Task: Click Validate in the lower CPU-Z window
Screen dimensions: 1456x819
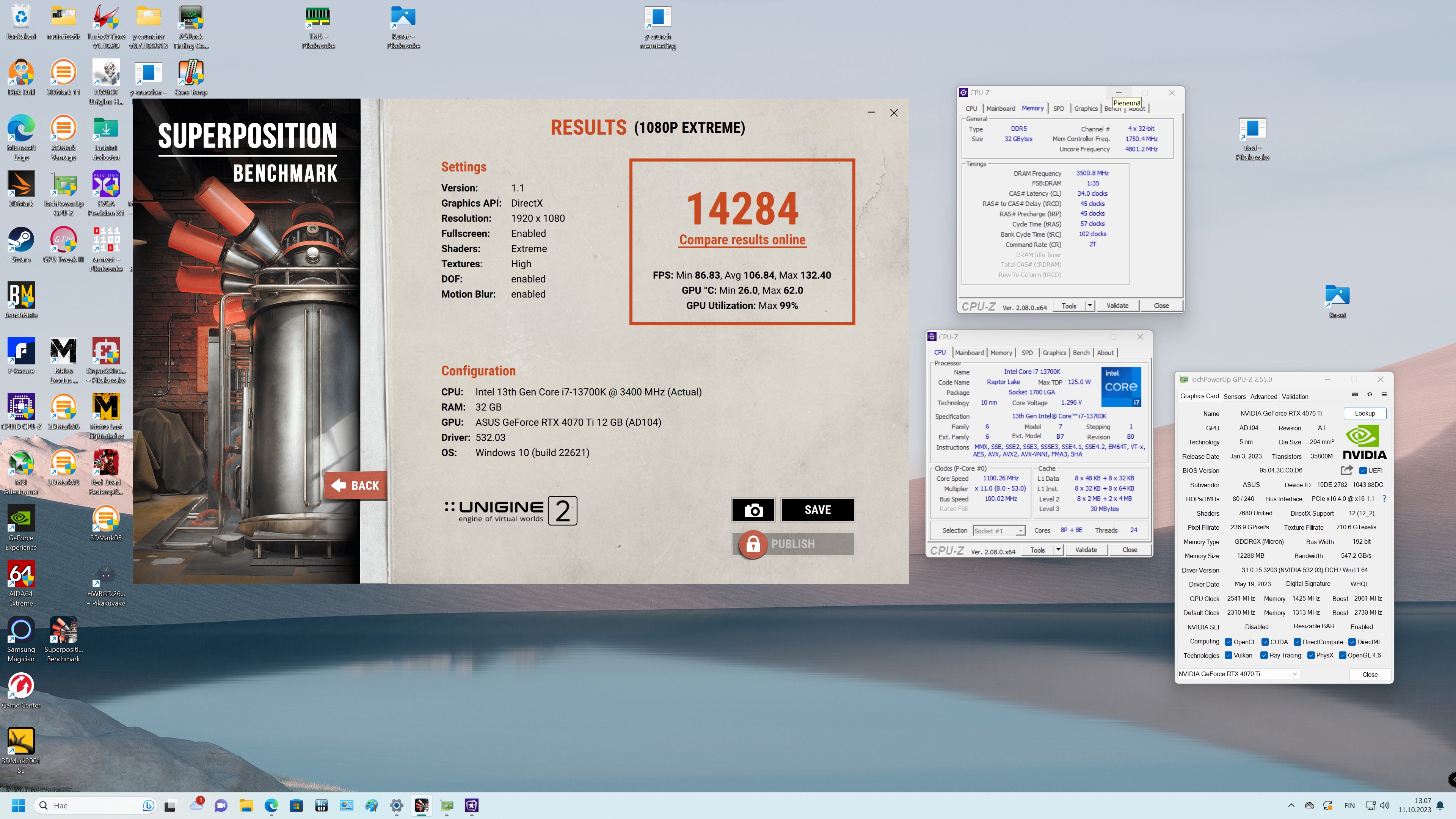Action: (x=1085, y=549)
